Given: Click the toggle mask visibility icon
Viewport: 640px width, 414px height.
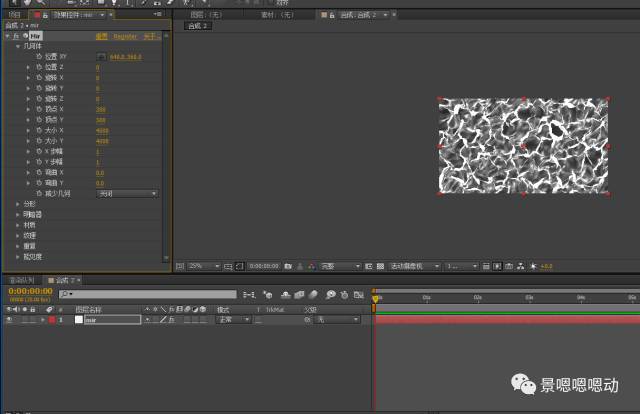Looking at the screenshot, I should (x=239, y=266).
